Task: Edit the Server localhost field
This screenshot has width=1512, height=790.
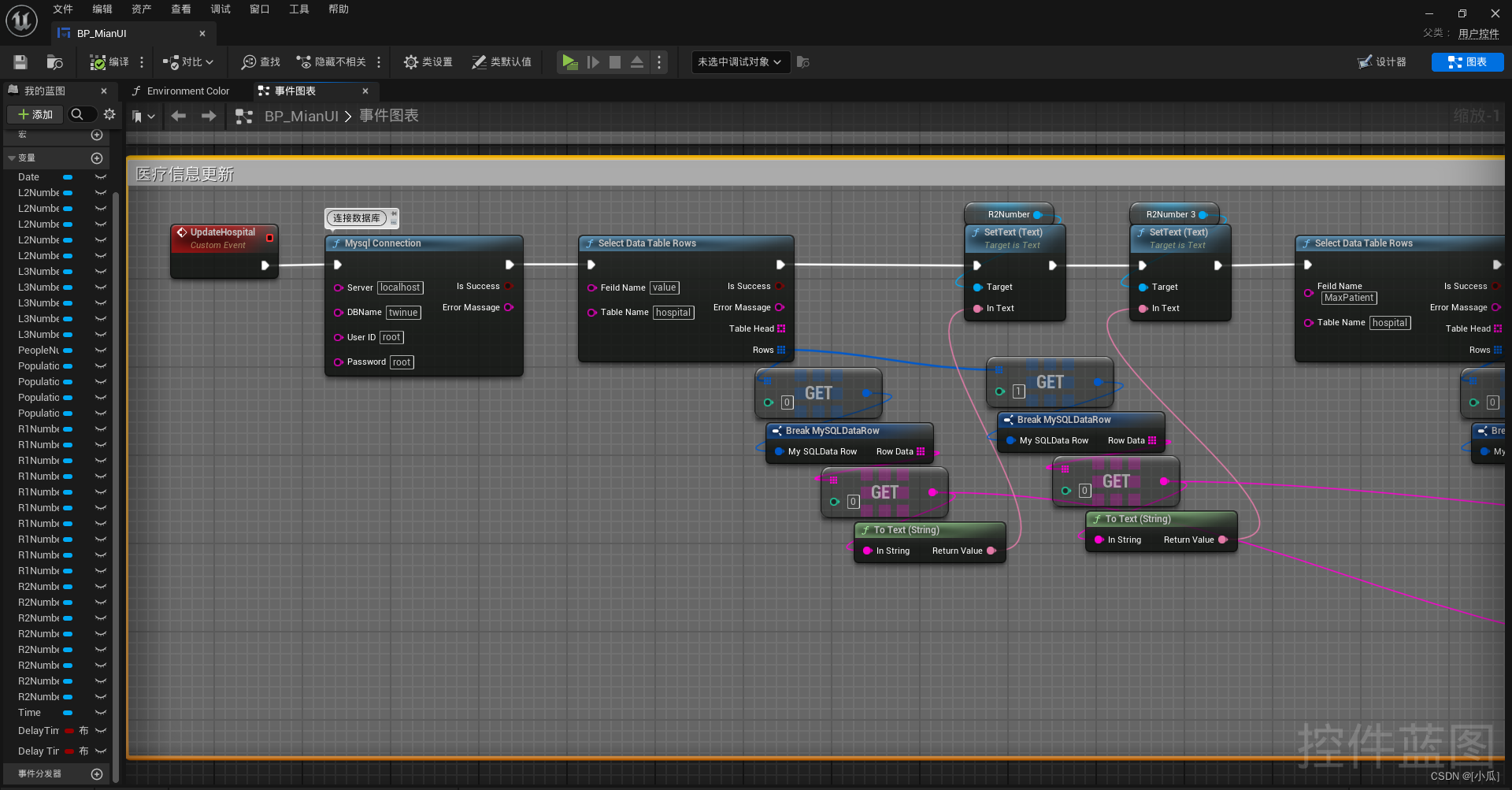Action: coord(400,288)
